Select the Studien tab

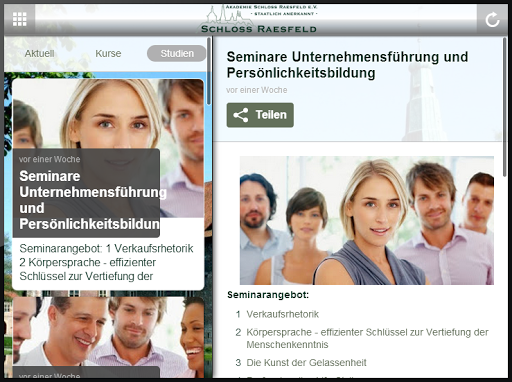(x=177, y=53)
